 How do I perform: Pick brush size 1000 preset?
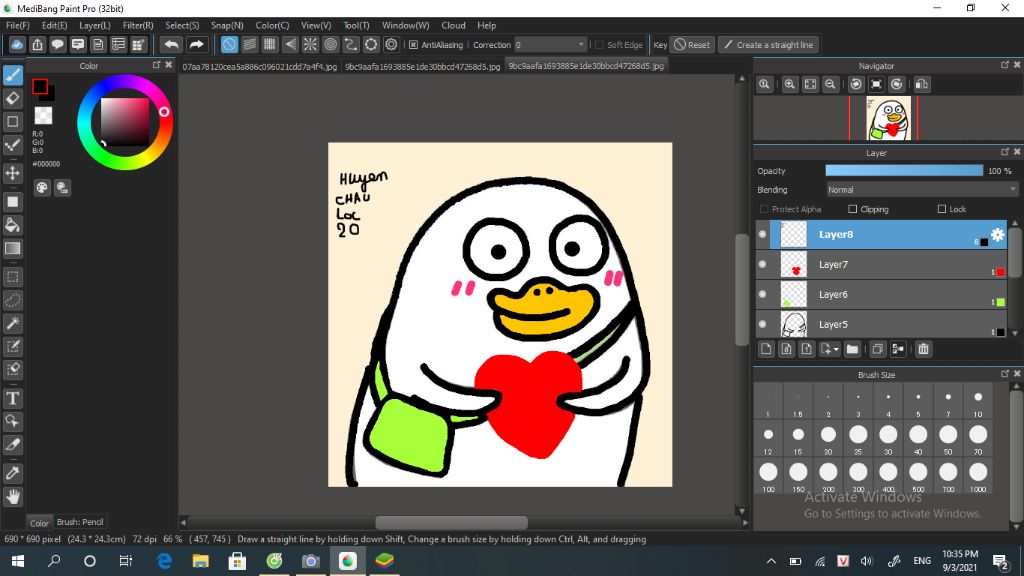978,477
